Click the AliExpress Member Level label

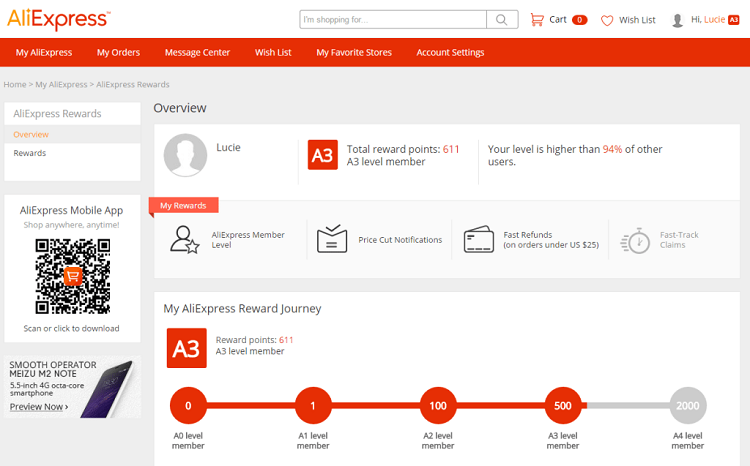[248, 240]
